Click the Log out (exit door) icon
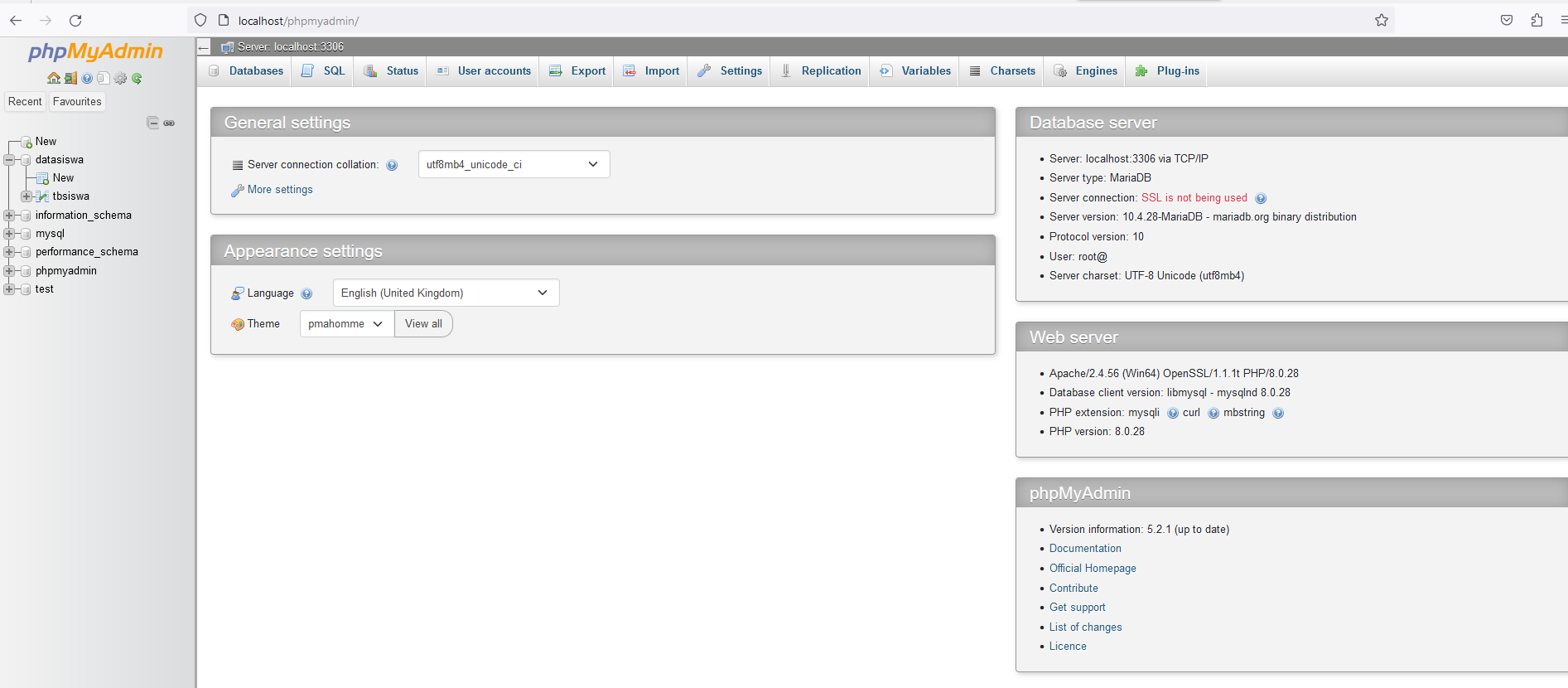 70,78
